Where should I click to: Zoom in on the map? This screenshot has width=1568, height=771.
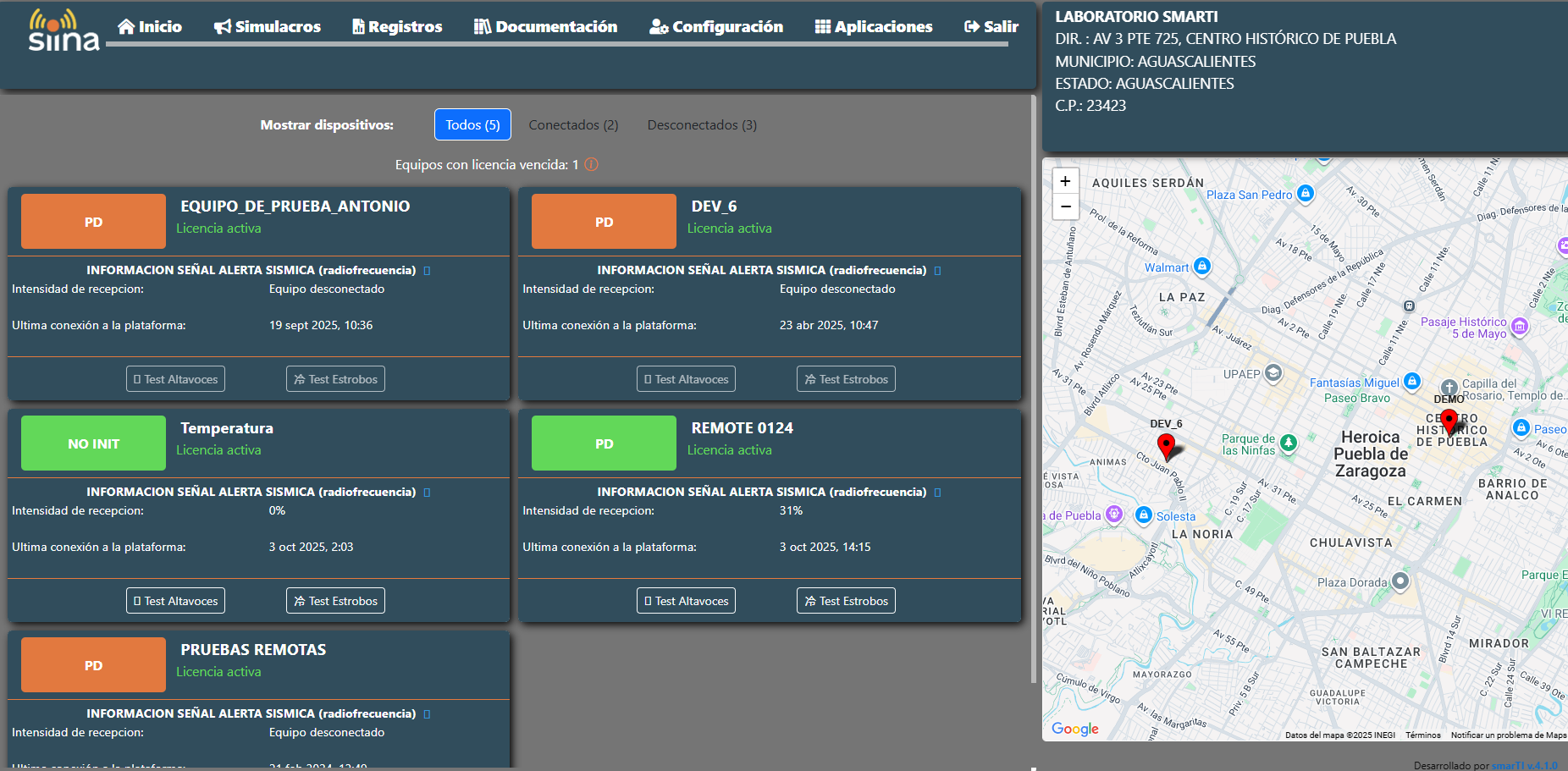click(1065, 181)
